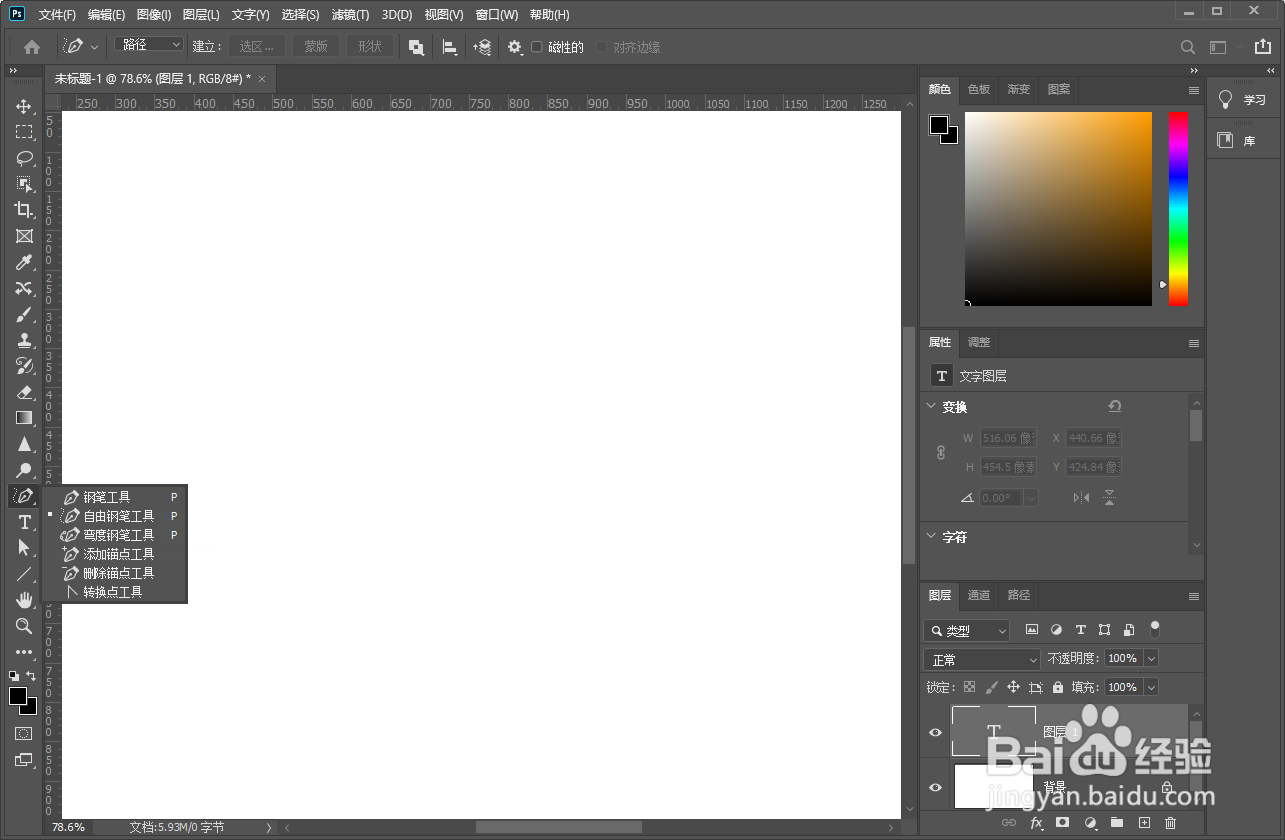
Task: Open pen settings gear icon
Action: click(514, 47)
